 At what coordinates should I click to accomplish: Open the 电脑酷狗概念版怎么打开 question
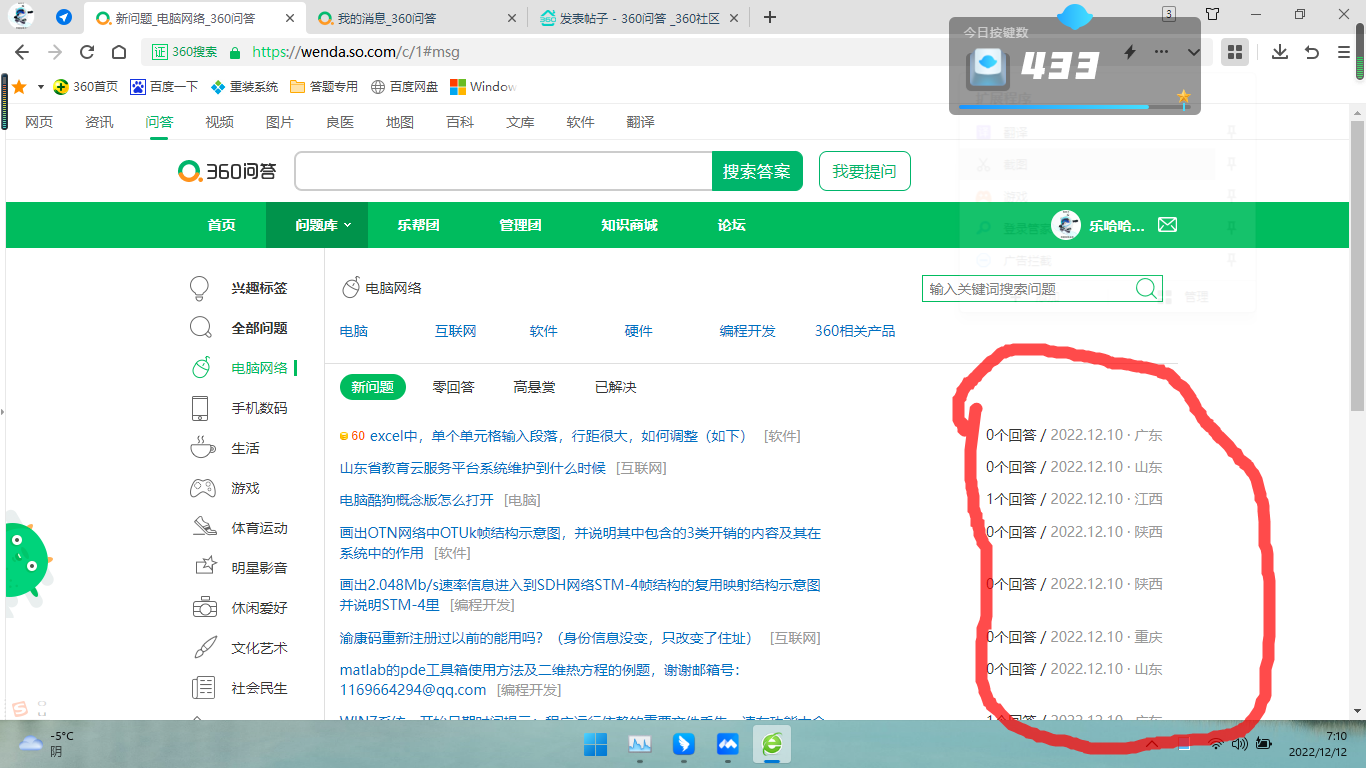(x=417, y=500)
